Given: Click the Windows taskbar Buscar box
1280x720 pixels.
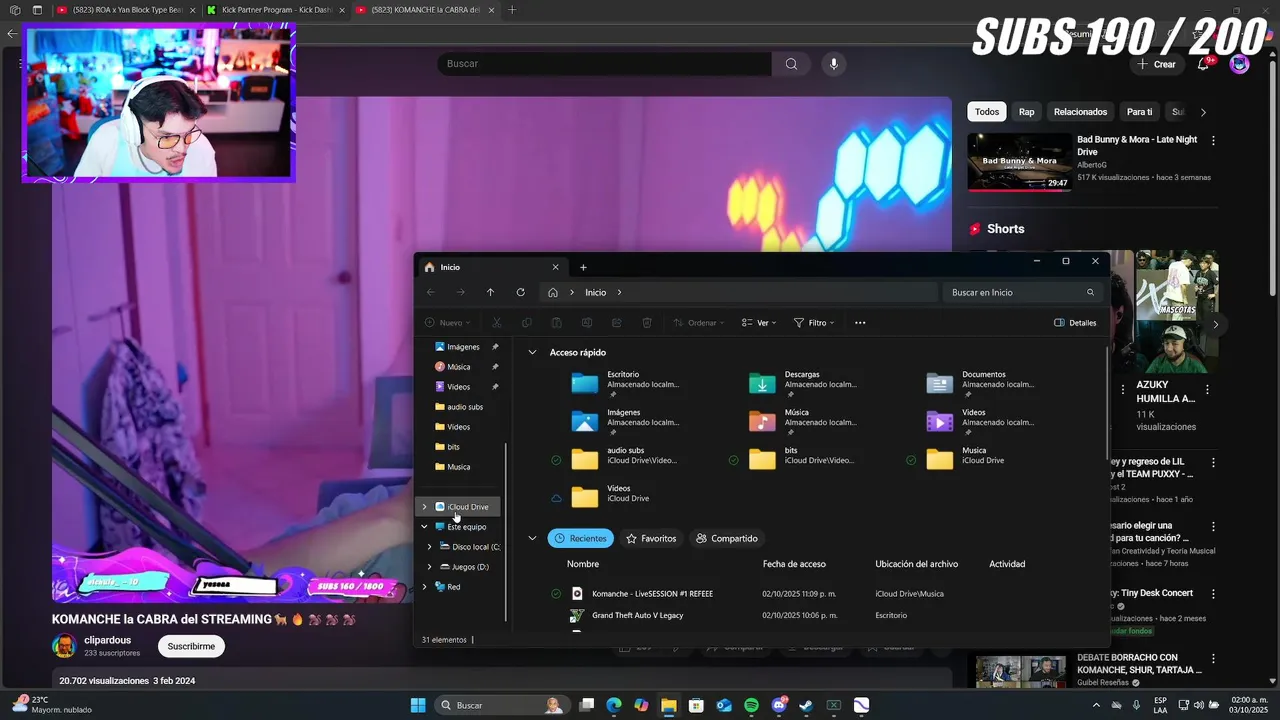Looking at the screenshot, I should point(502,705).
